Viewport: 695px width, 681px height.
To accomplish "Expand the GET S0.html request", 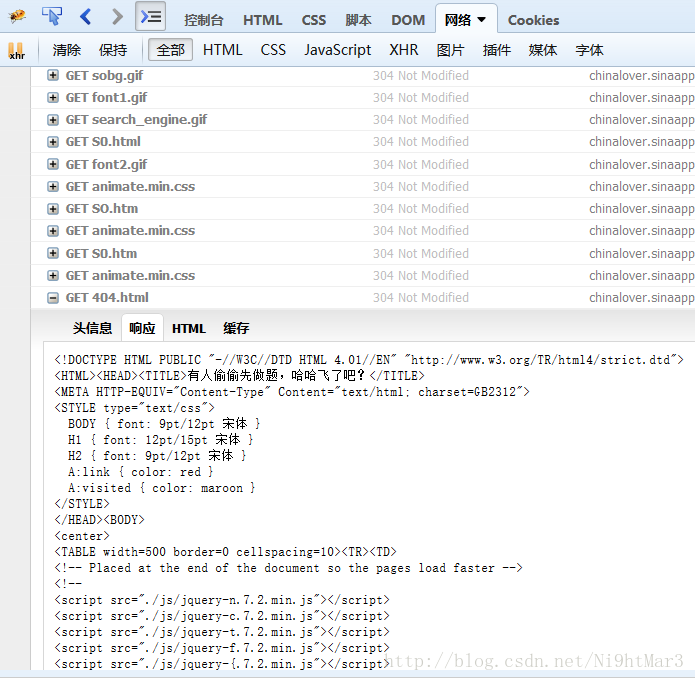I will point(53,142).
